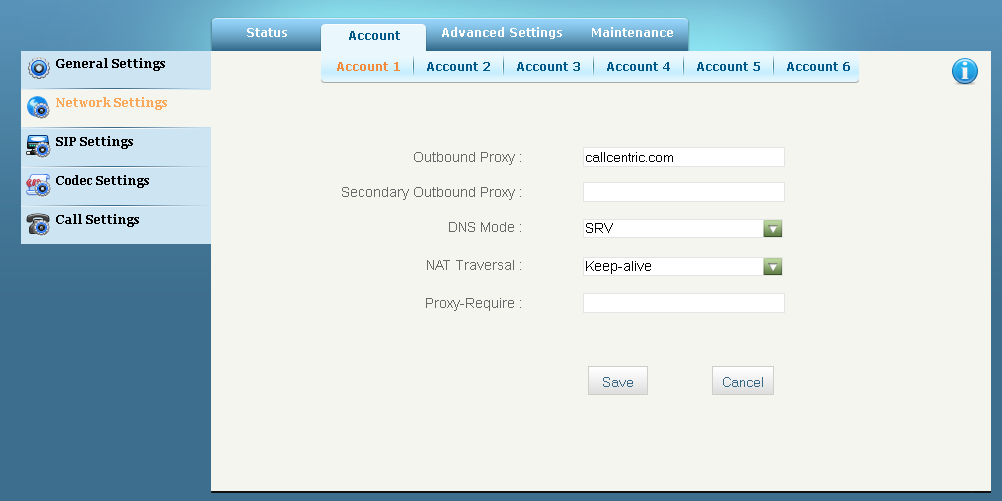Focus the Secondary Outbound Proxy field
Image resolution: width=1002 pixels, height=501 pixels.
pyautogui.click(x=684, y=192)
